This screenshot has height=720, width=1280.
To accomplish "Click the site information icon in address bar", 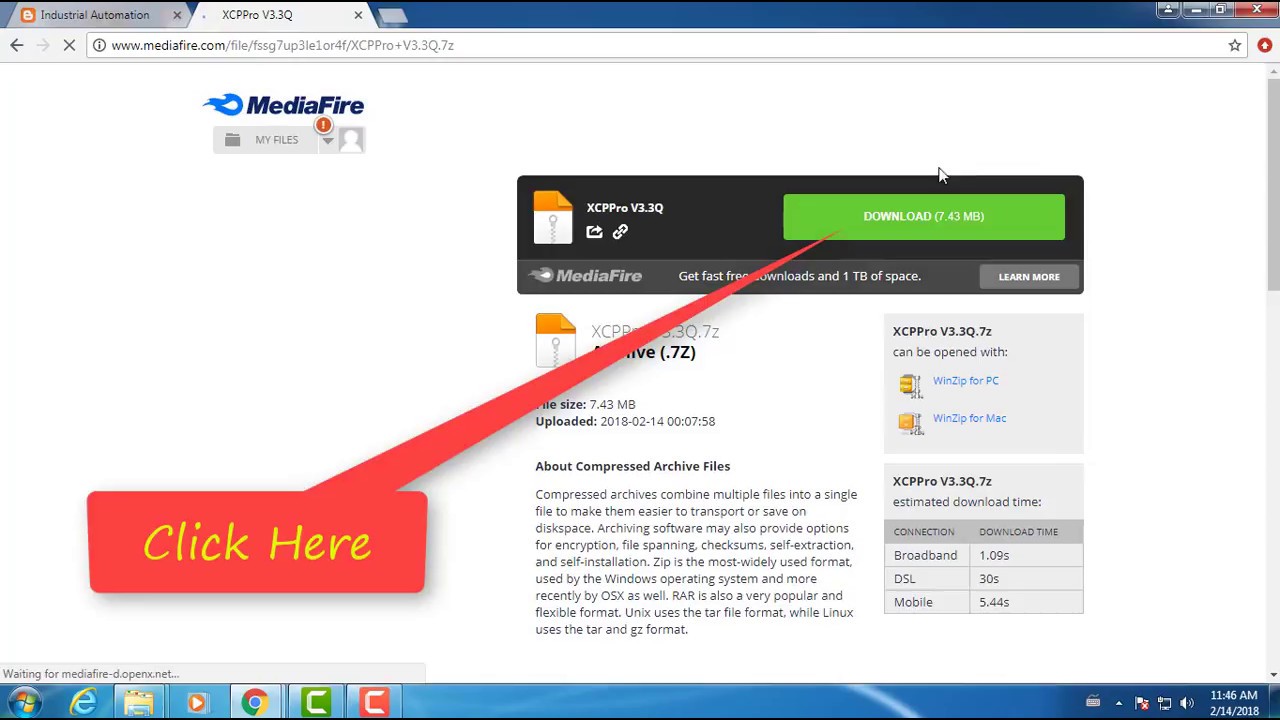I will [99, 45].
